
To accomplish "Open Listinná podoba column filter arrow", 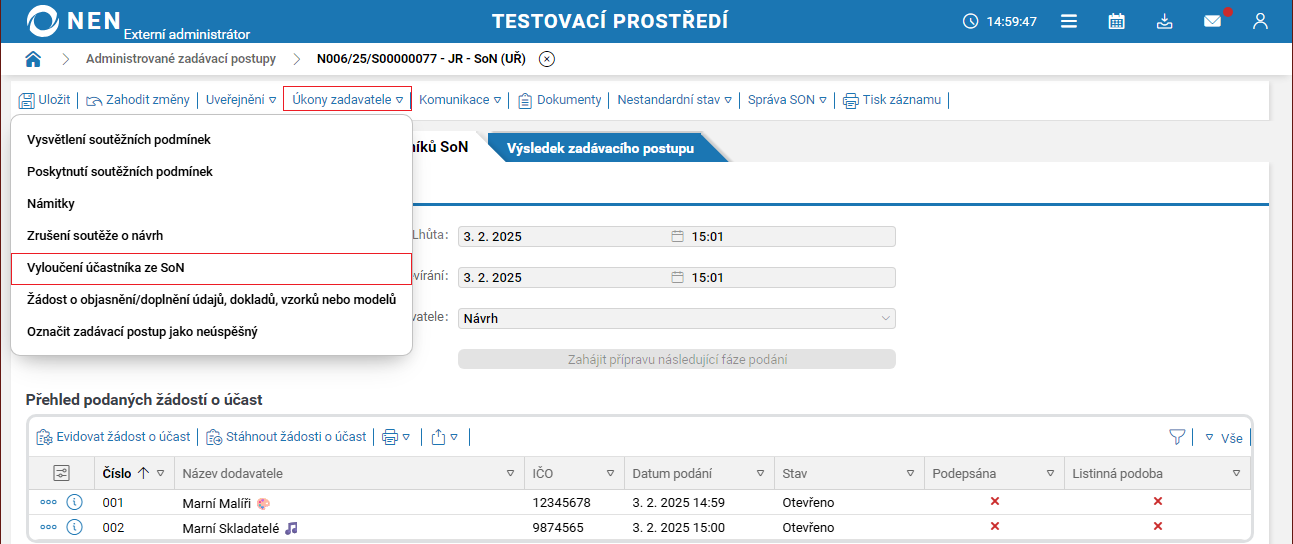I will tap(1237, 473).
